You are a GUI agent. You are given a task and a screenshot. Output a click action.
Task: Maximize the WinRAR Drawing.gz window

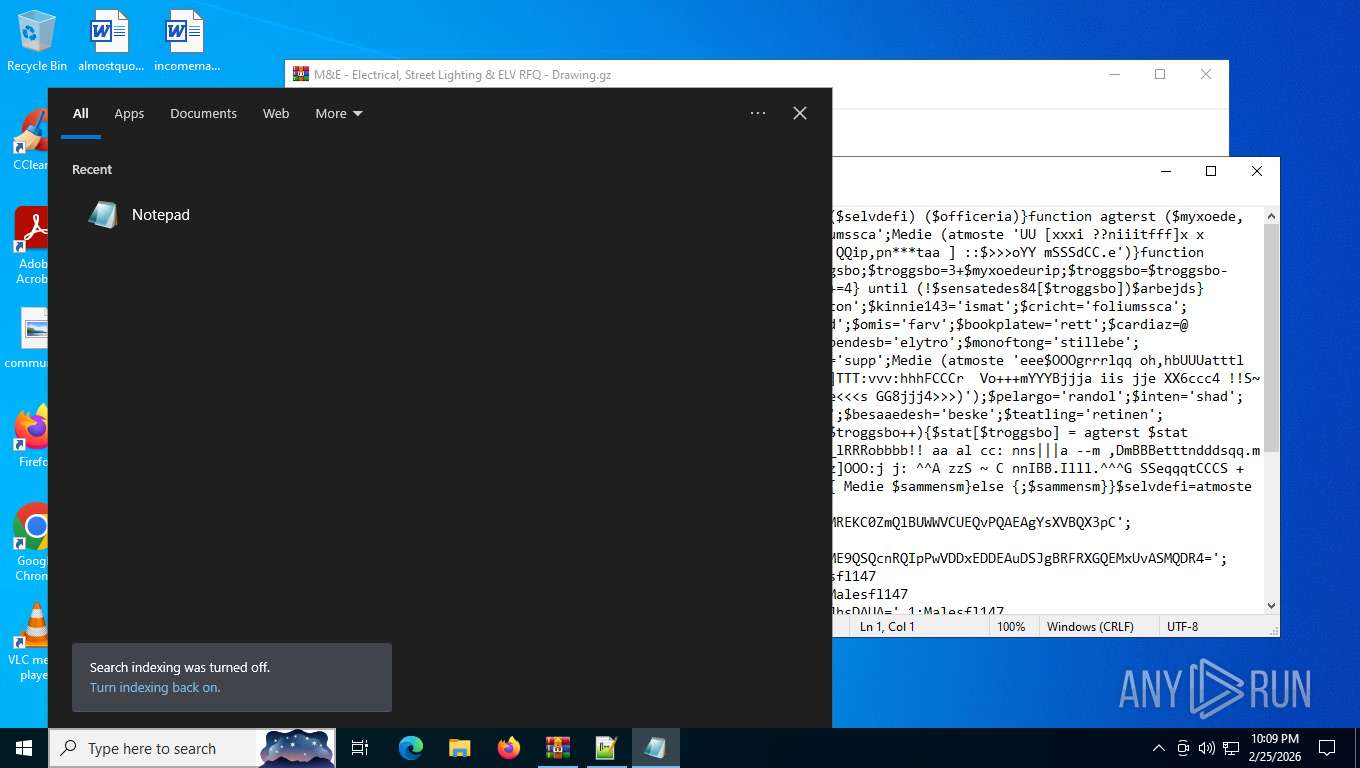point(1160,74)
